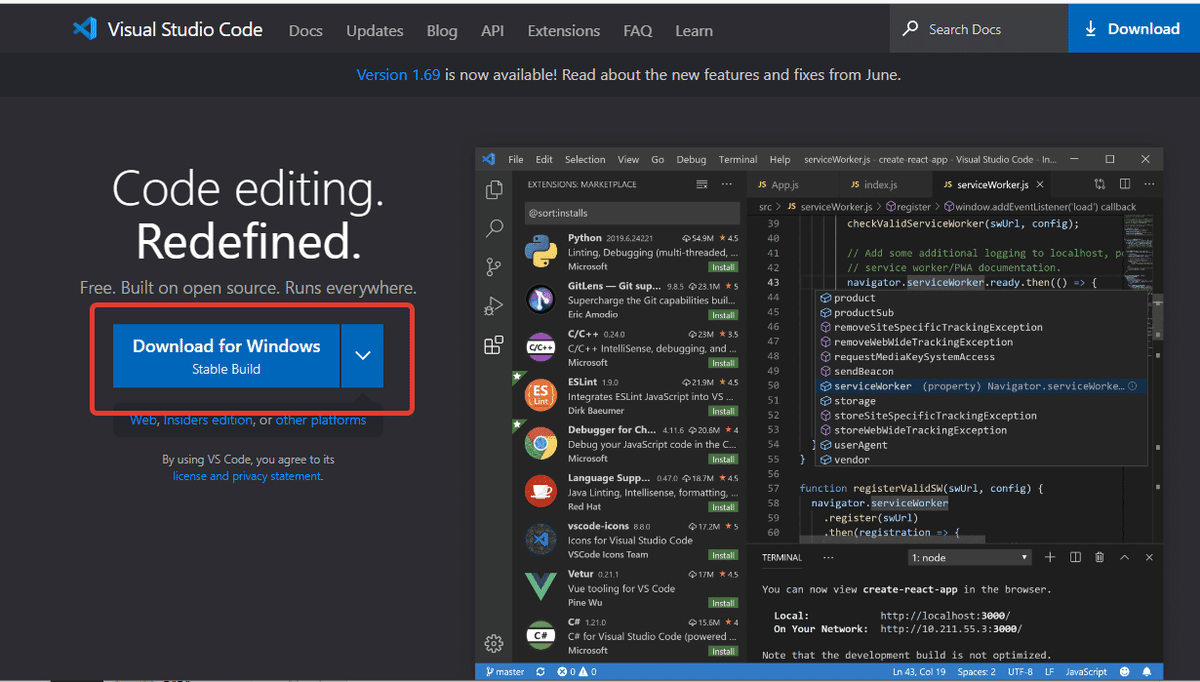Open the Blog navigation link
1200x682 pixels.
[x=442, y=30]
